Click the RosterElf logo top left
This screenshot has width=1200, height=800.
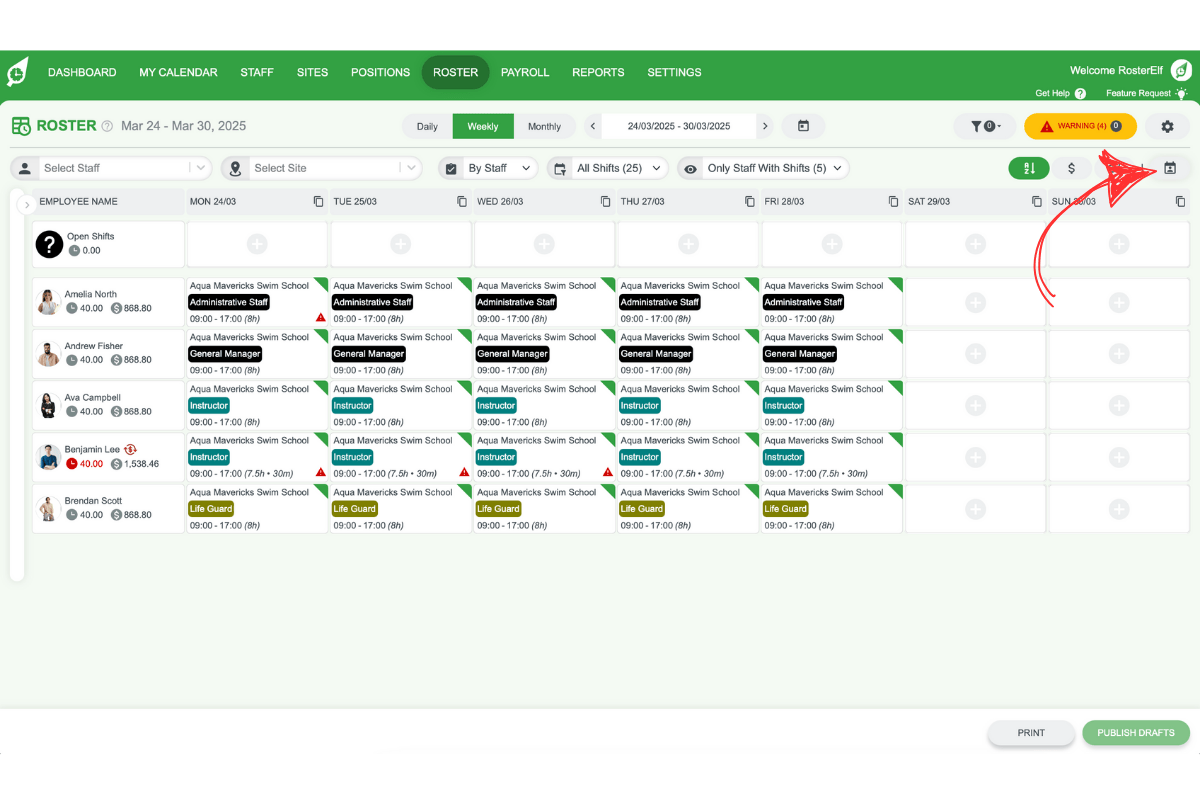click(x=17, y=71)
